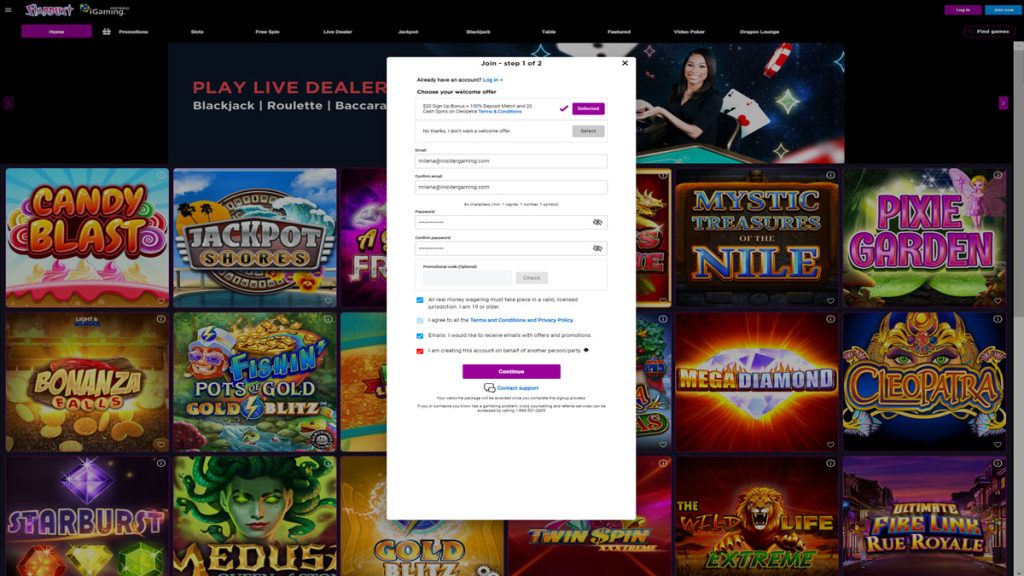Open info icon on Candy Blast tile
Image resolution: width=1024 pixels, height=576 pixels.
point(161,175)
